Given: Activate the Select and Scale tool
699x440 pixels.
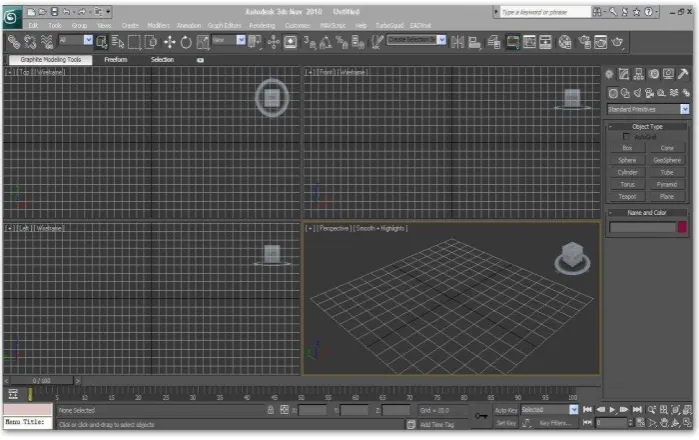Looking at the screenshot, I should 203,42.
